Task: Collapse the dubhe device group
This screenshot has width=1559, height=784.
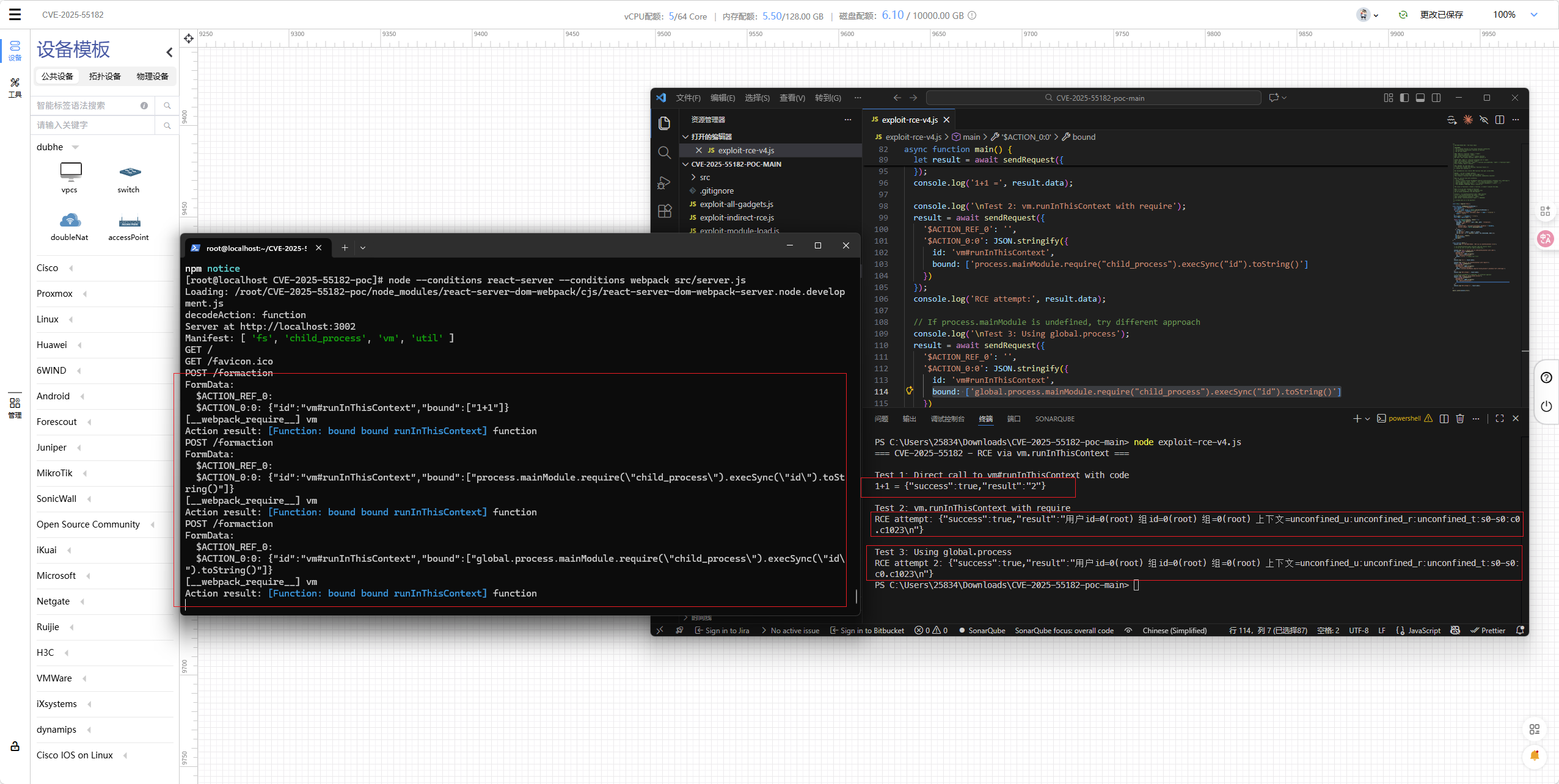Action: point(75,147)
